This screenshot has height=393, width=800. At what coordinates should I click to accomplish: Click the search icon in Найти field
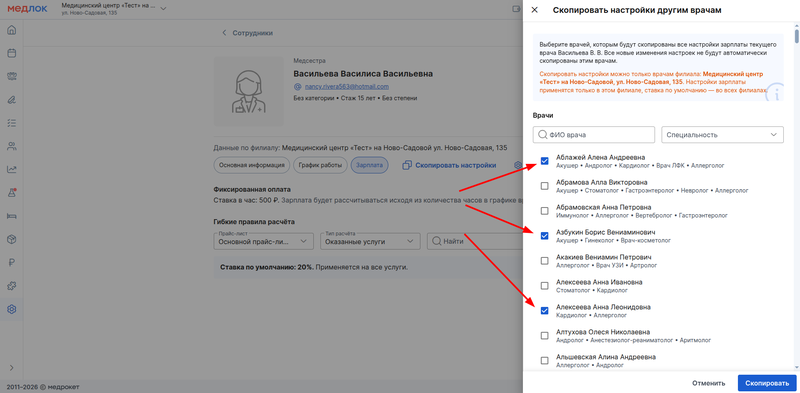(x=436, y=241)
